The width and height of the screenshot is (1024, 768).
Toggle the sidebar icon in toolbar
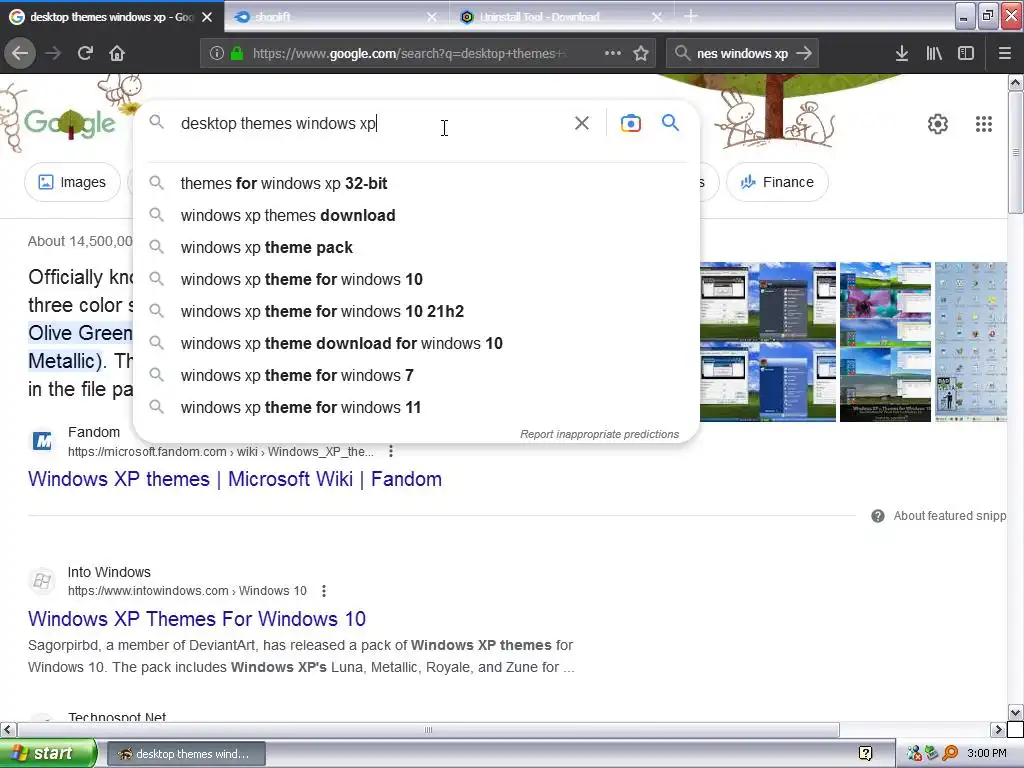tap(966, 54)
